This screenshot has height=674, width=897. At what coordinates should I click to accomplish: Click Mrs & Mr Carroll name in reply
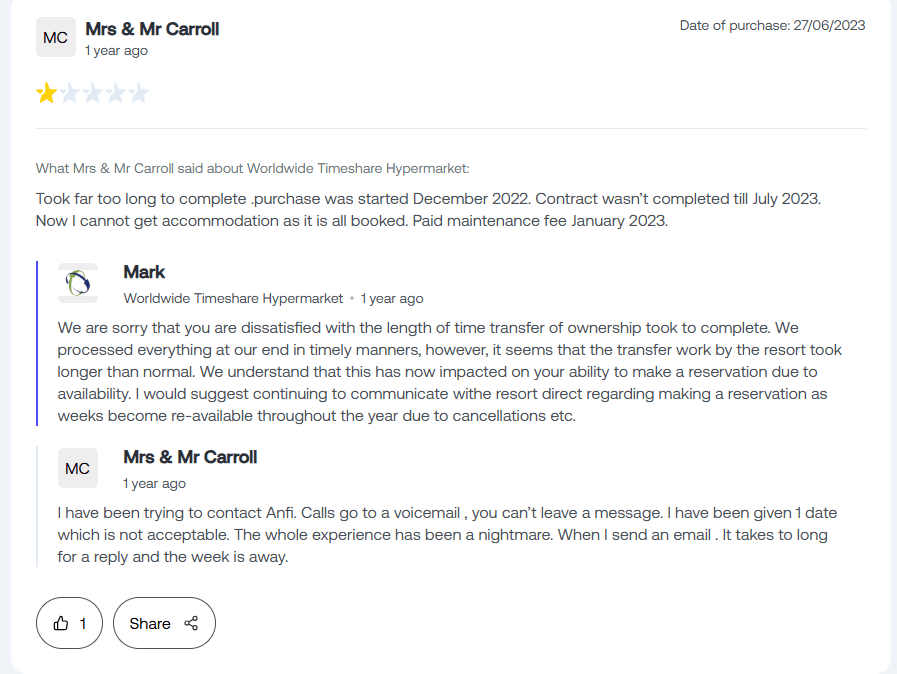pyautogui.click(x=190, y=457)
